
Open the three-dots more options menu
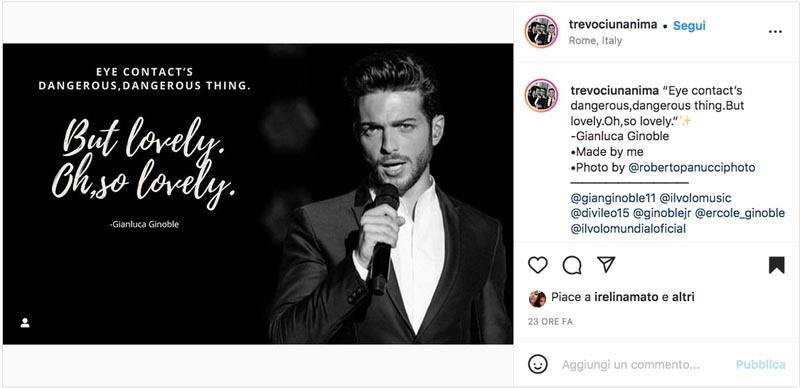pos(775,32)
